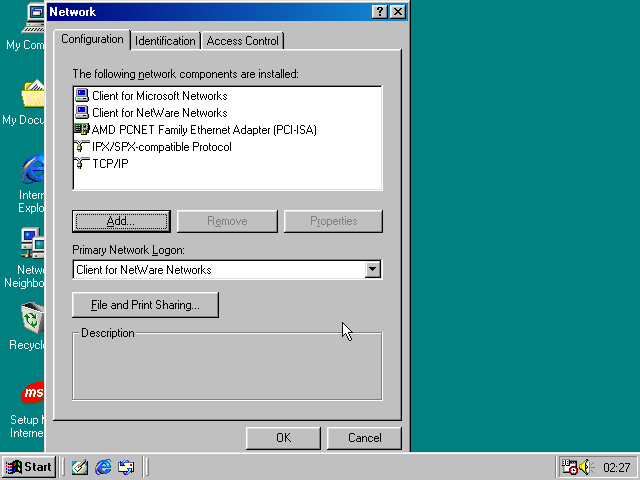Click the File and Print Sharing button
The image size is (640, 480).
click(145, 305)
